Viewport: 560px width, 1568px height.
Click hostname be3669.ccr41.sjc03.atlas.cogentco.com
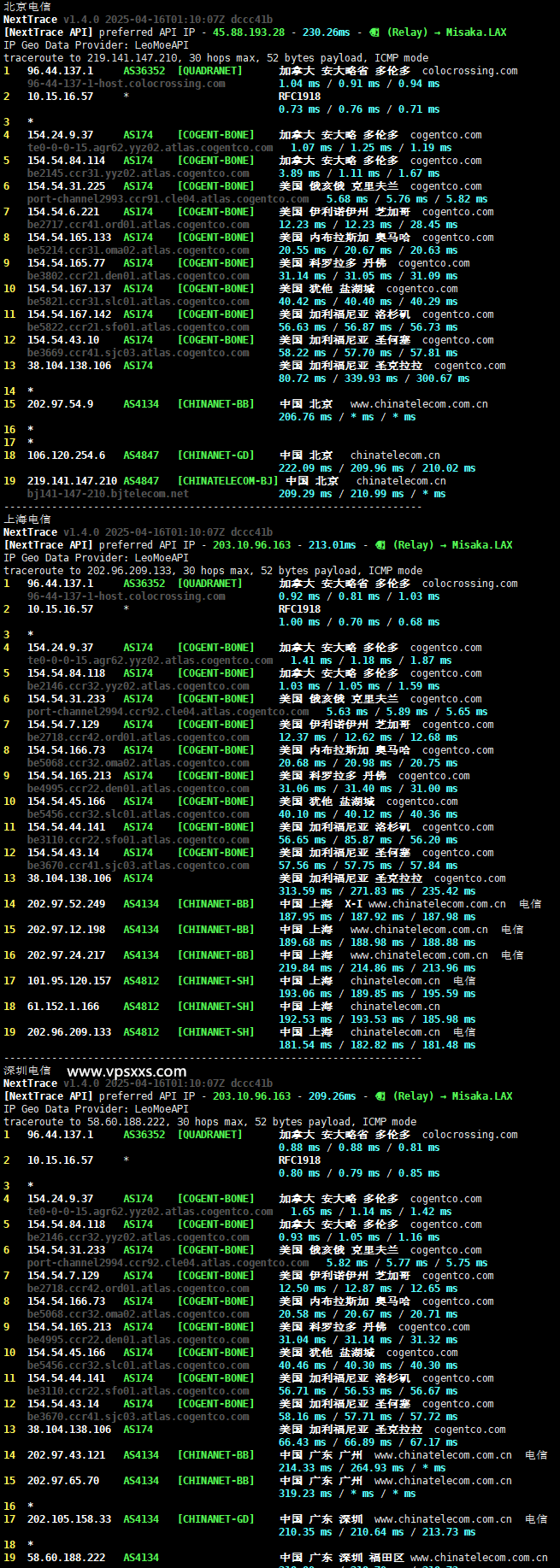[x=139, y=352]
